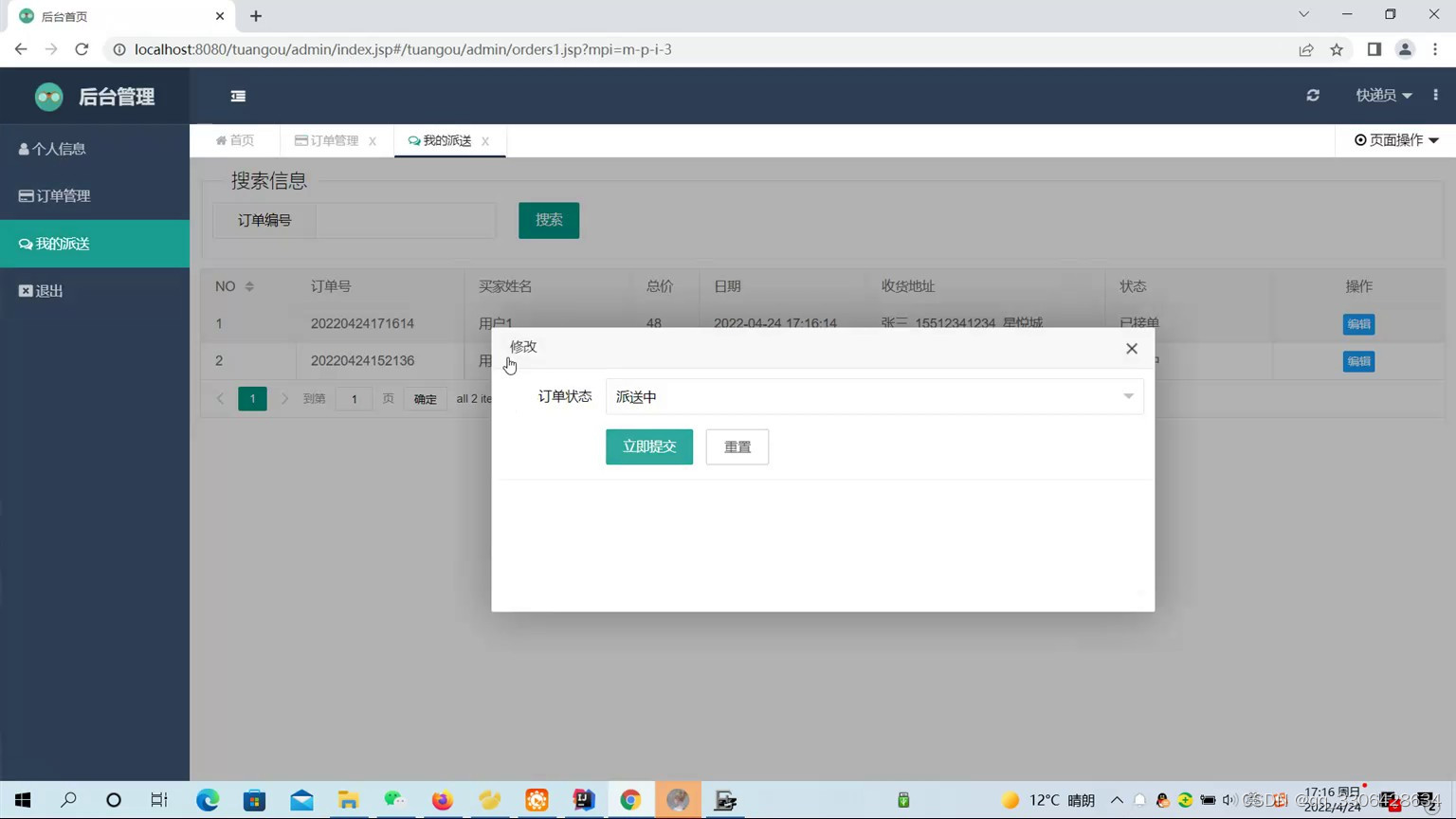
Task: Close the 修改 dialog with X
Action: [1132, 348]
